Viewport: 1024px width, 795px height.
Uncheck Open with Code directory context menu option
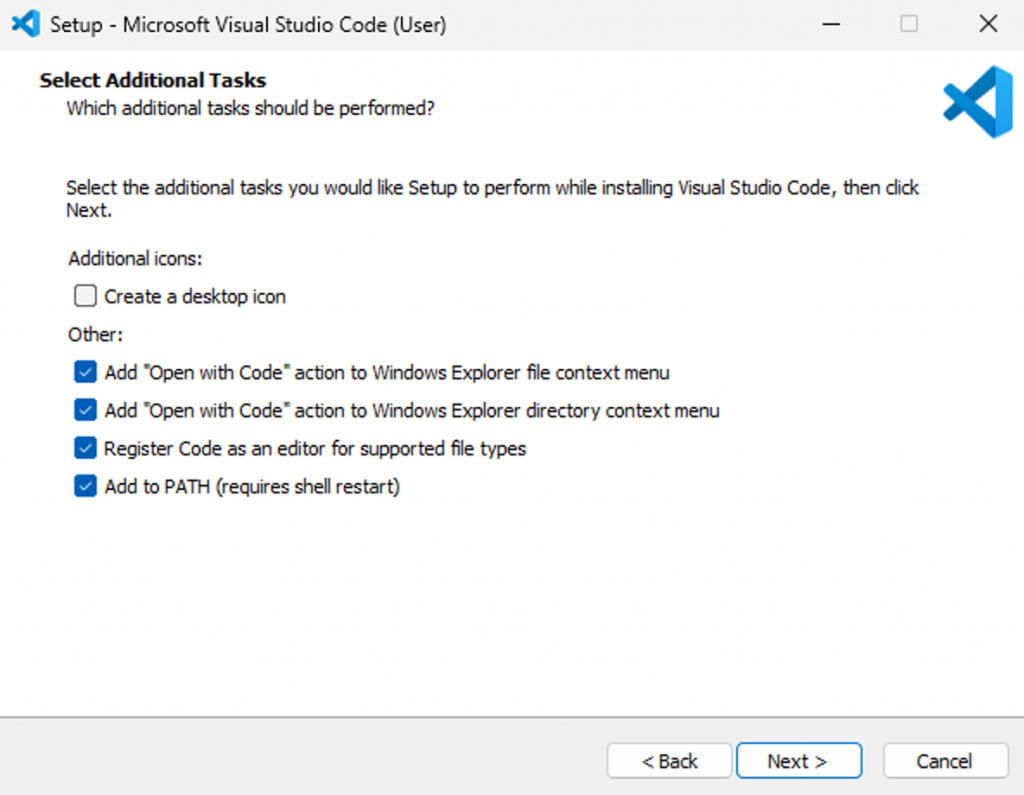point(86,411)
